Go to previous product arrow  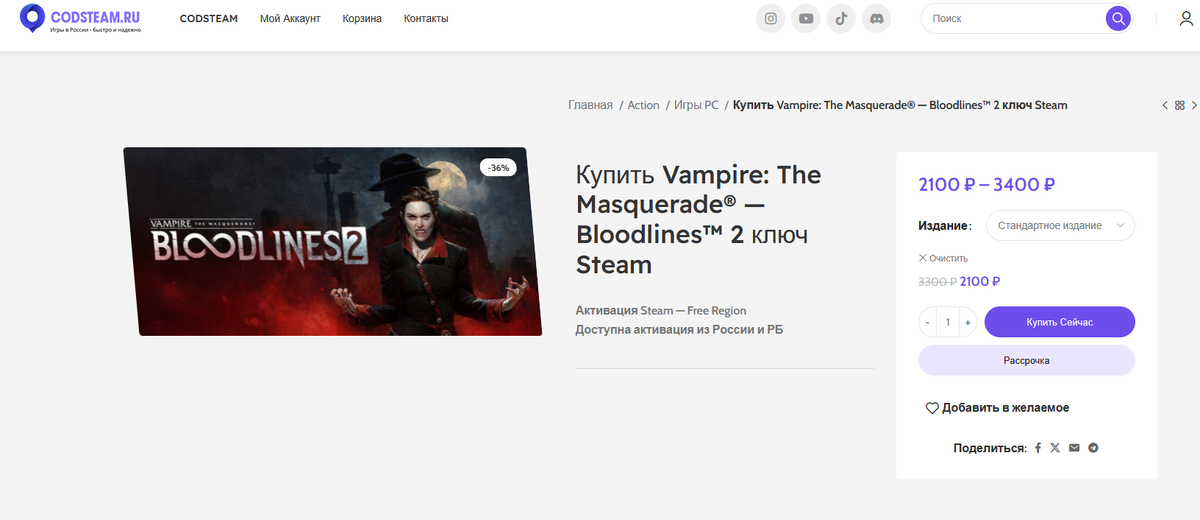point(1165,105)
